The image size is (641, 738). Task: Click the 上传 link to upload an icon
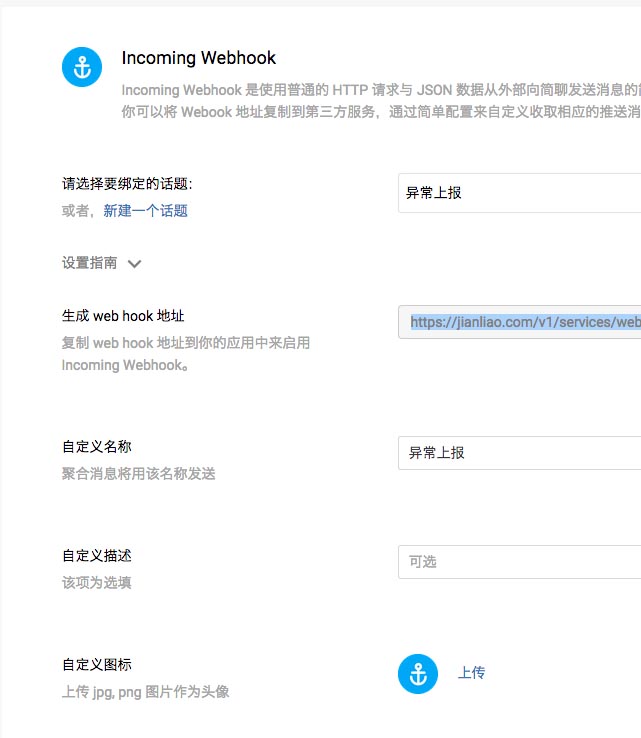(471, 673)
